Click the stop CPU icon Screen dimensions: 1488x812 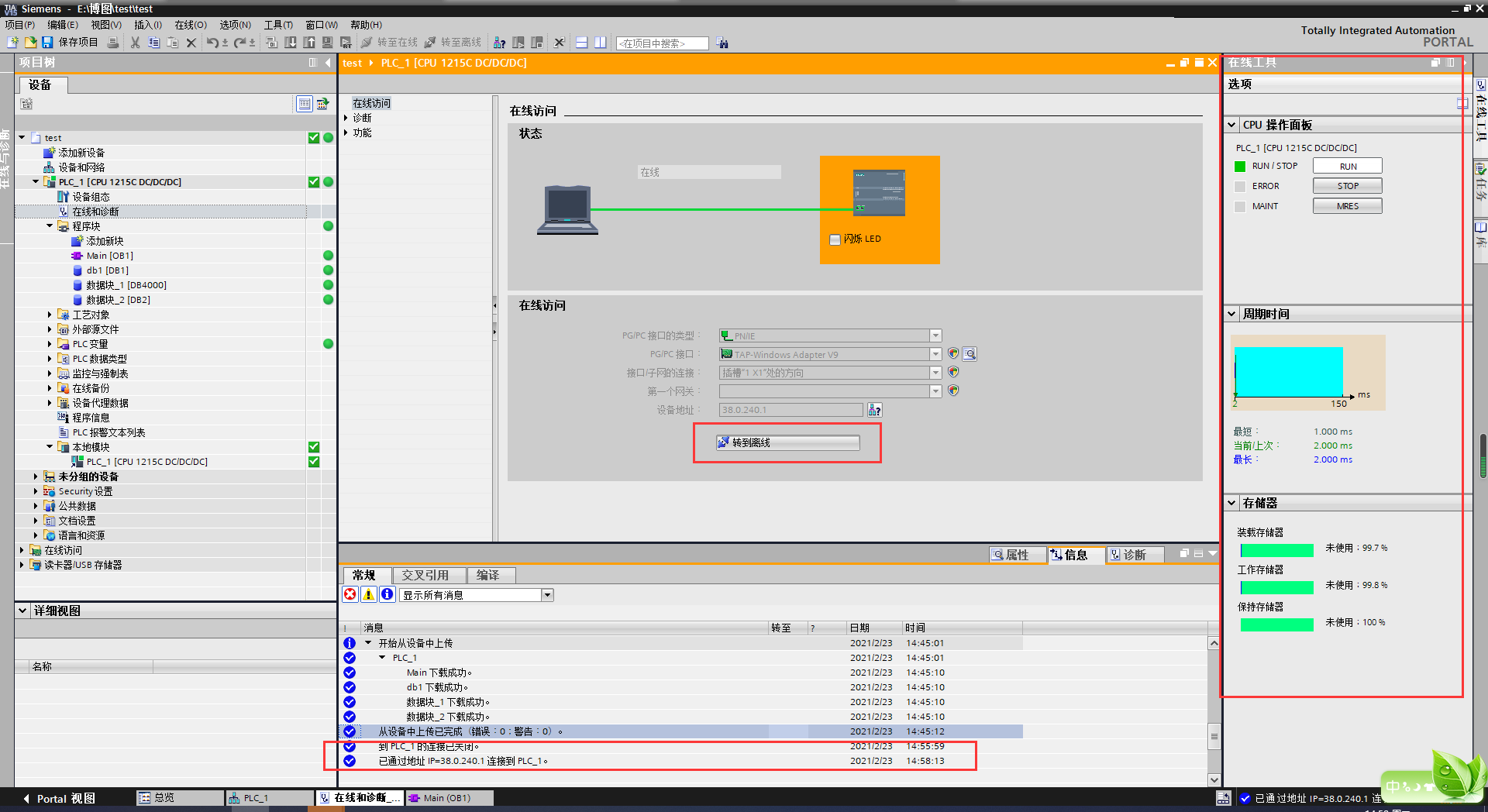(537, 43)
